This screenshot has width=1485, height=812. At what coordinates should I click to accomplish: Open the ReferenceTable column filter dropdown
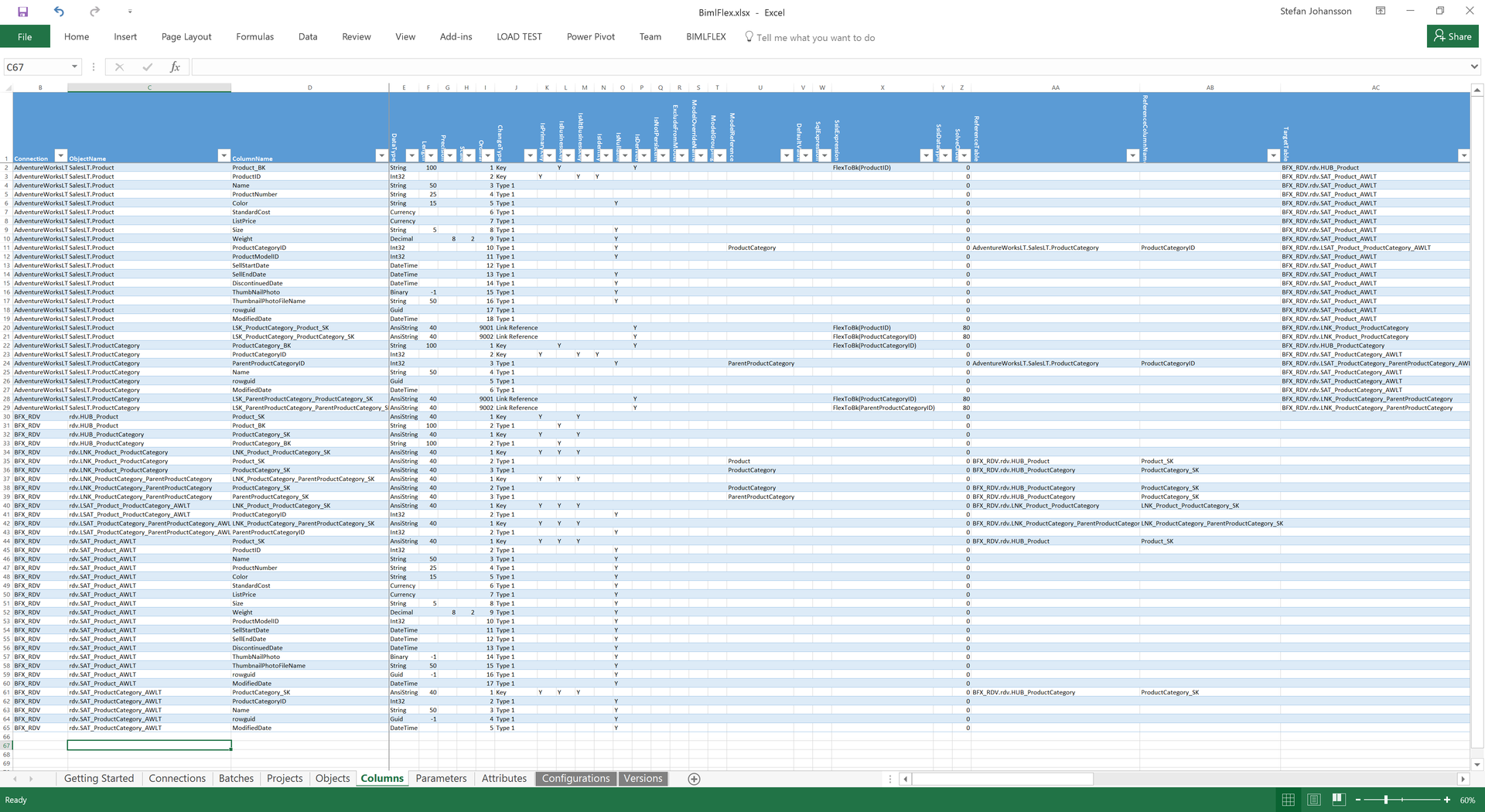coord(1133,155)
